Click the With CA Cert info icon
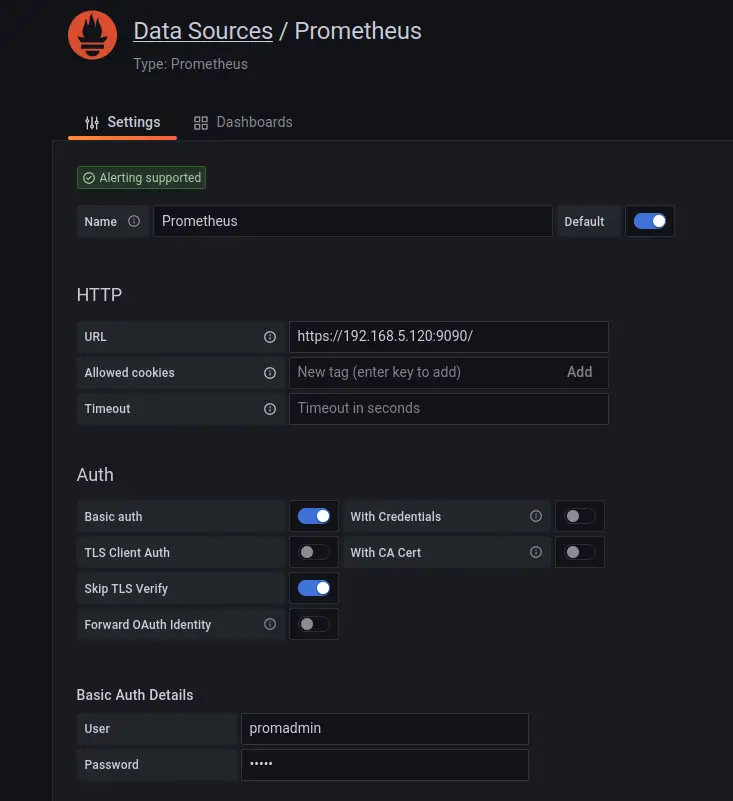Image resolution: width=733 pixels, height=801 pixels. [536, 552]
